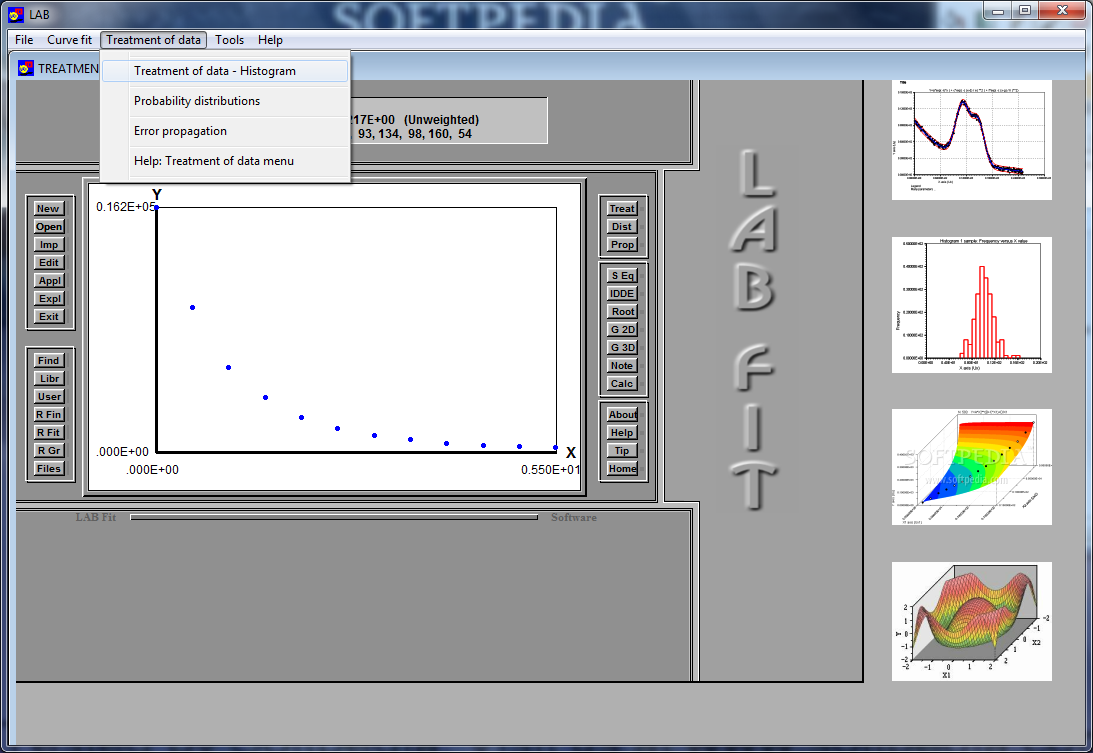Image resolution: width=1093 pixels, height=753 pixels.
Task: Click the Help panel button
Action: point(622,433)
